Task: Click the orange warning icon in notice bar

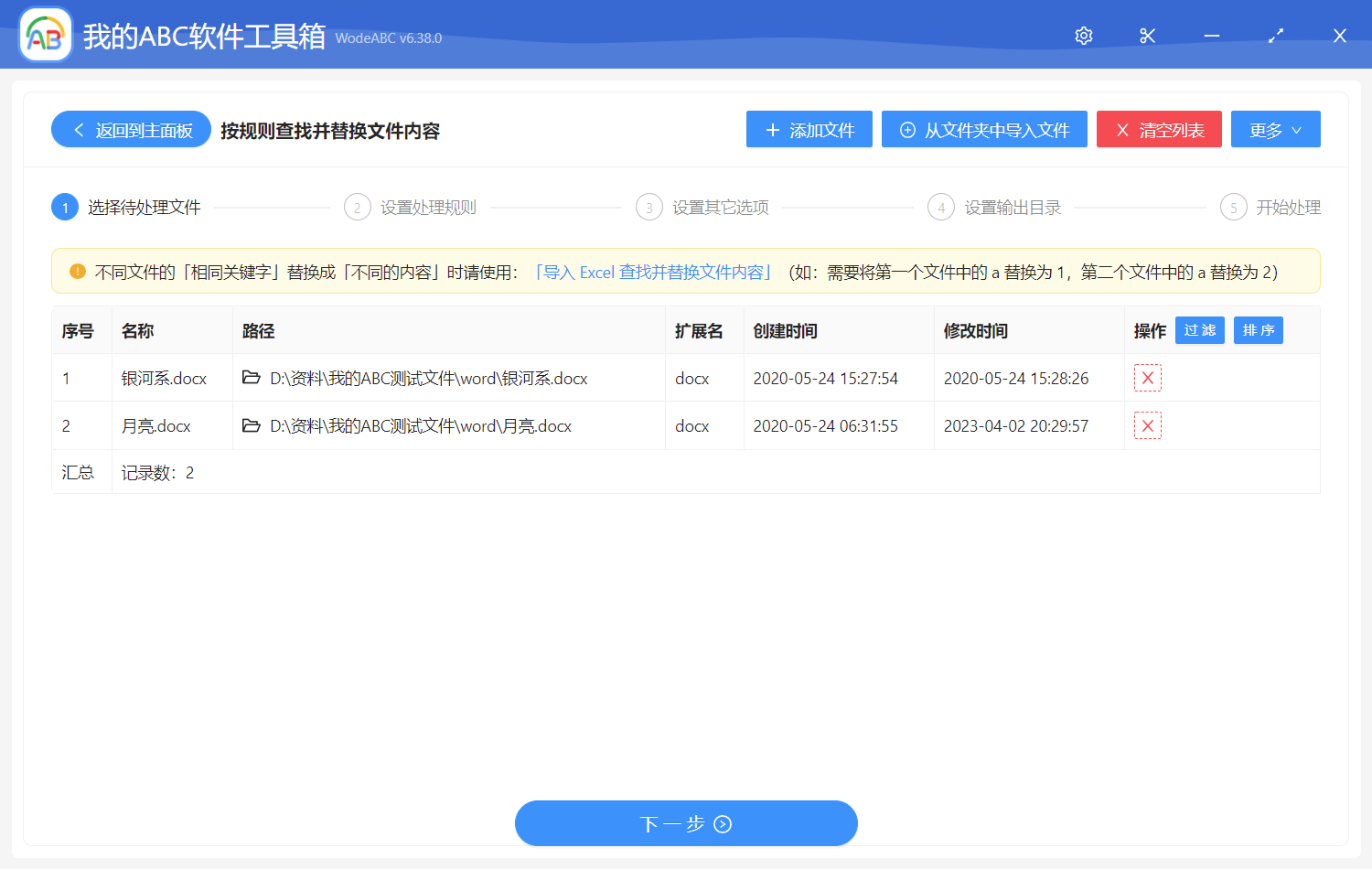Action: tap(78, 272)
